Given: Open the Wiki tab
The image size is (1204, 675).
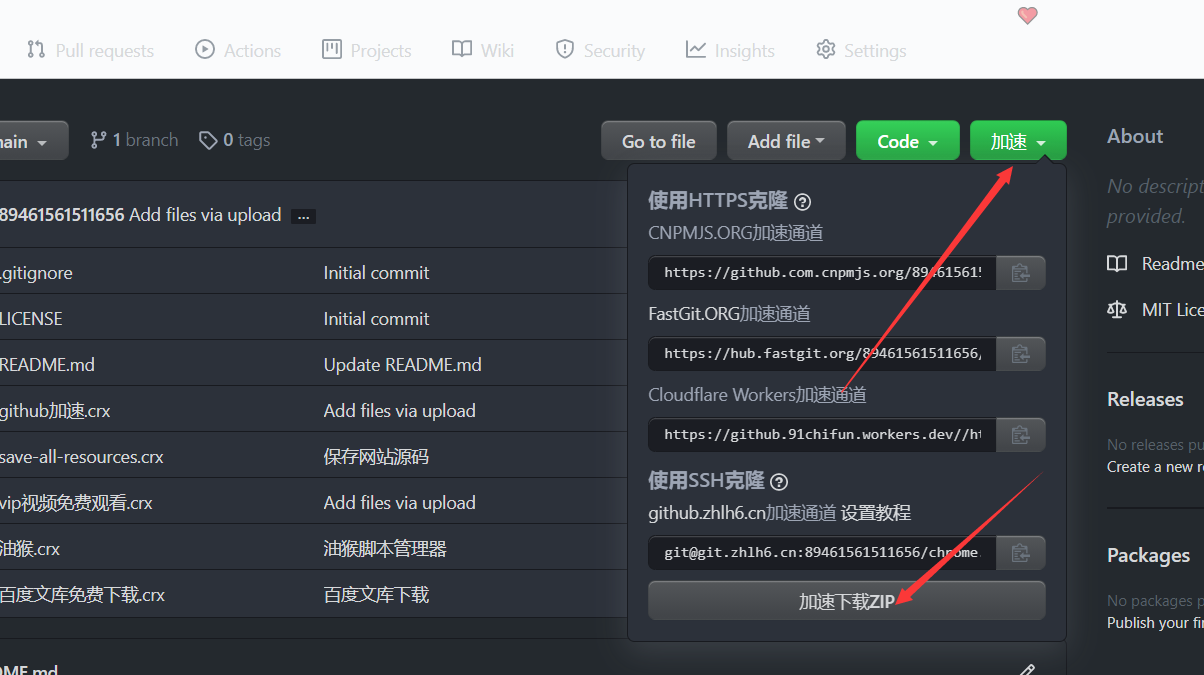Looking at the screenshot, I should coord(483,50).
